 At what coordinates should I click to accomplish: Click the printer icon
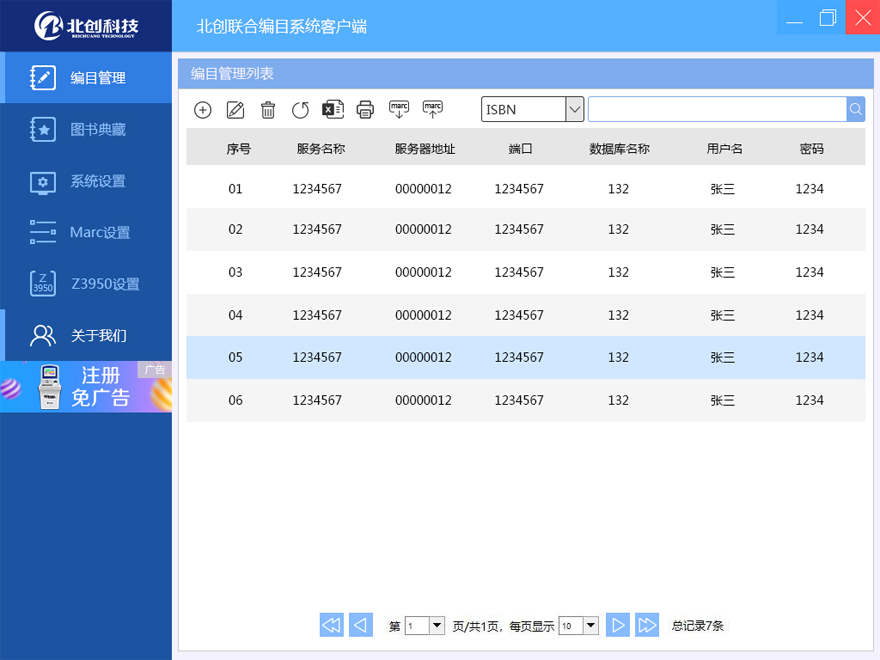365,110
